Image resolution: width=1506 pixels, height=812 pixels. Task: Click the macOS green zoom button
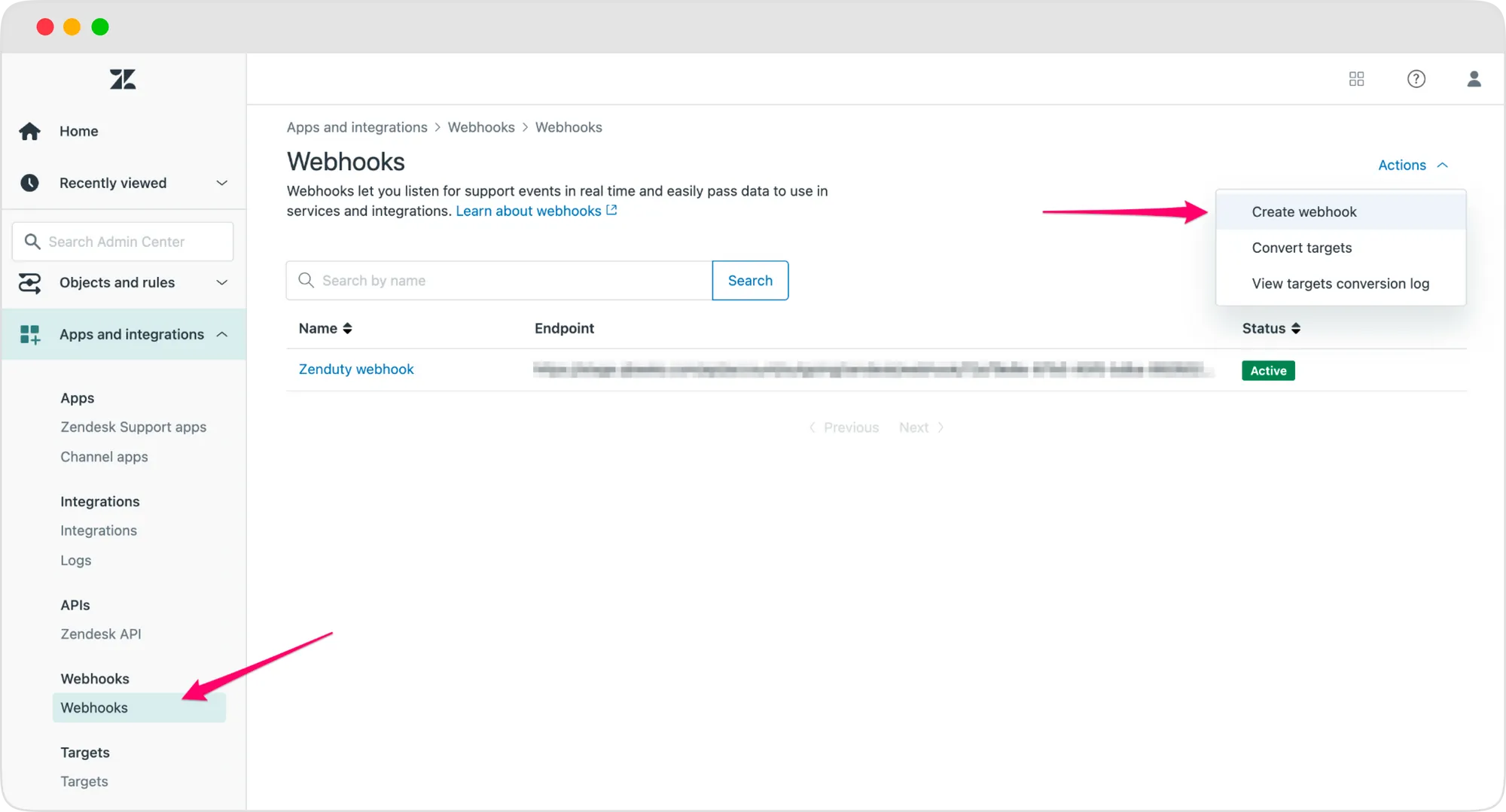(x=100, y=27)
